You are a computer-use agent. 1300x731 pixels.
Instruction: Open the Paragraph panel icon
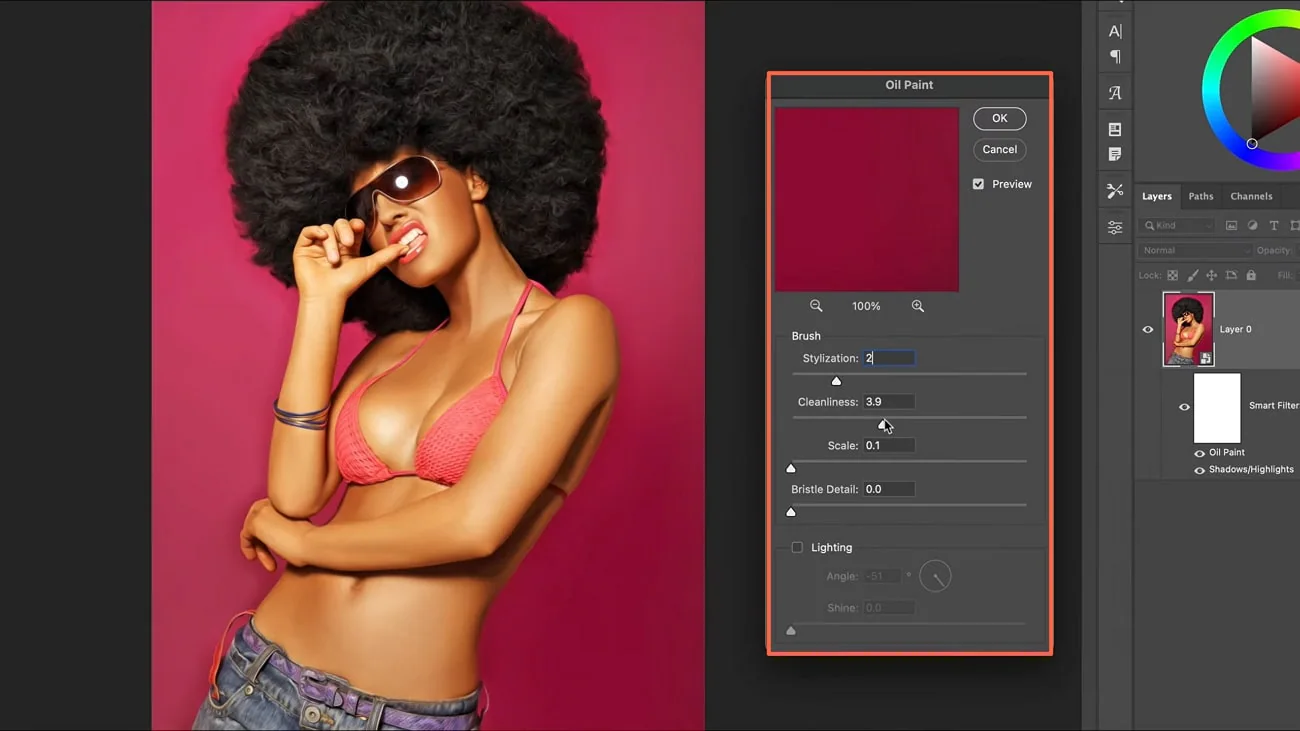coord(1115,57)
